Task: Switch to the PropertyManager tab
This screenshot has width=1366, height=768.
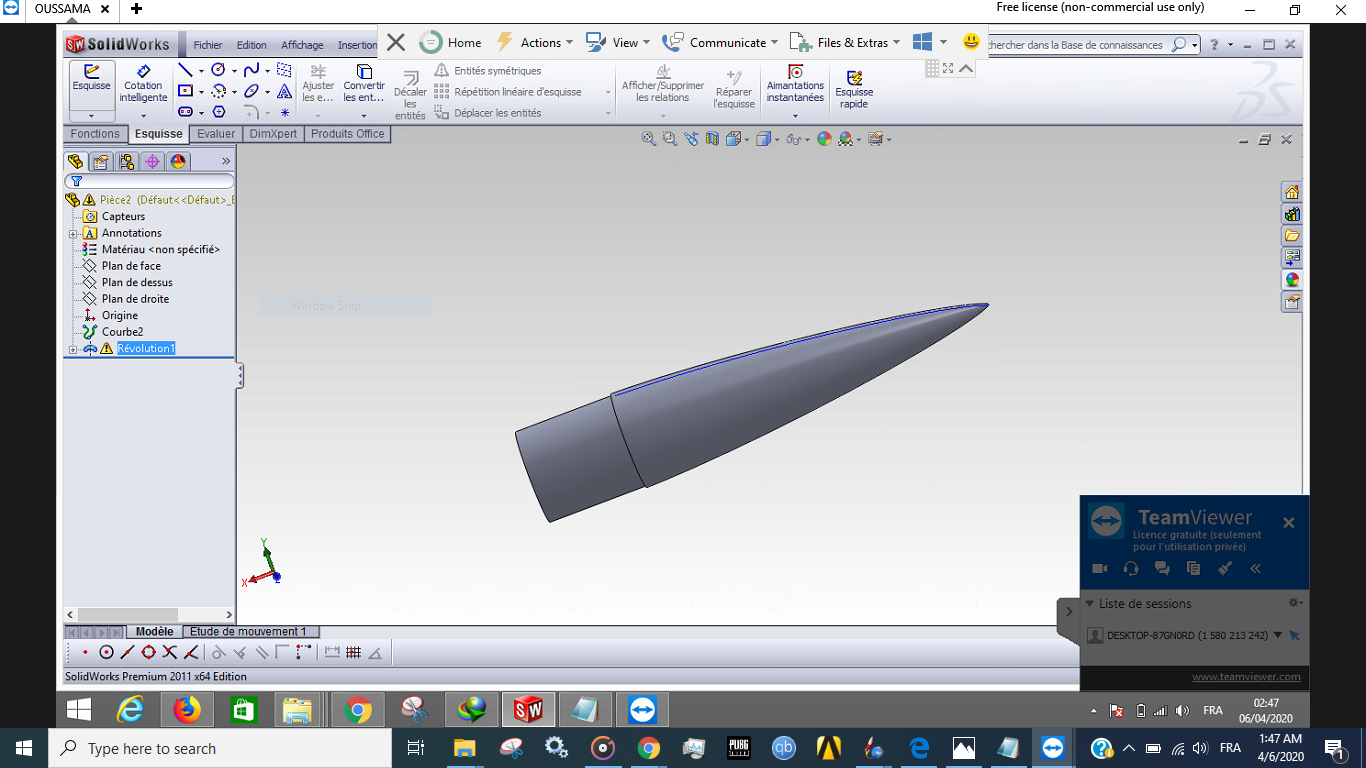Action: (x=101, y=161)
